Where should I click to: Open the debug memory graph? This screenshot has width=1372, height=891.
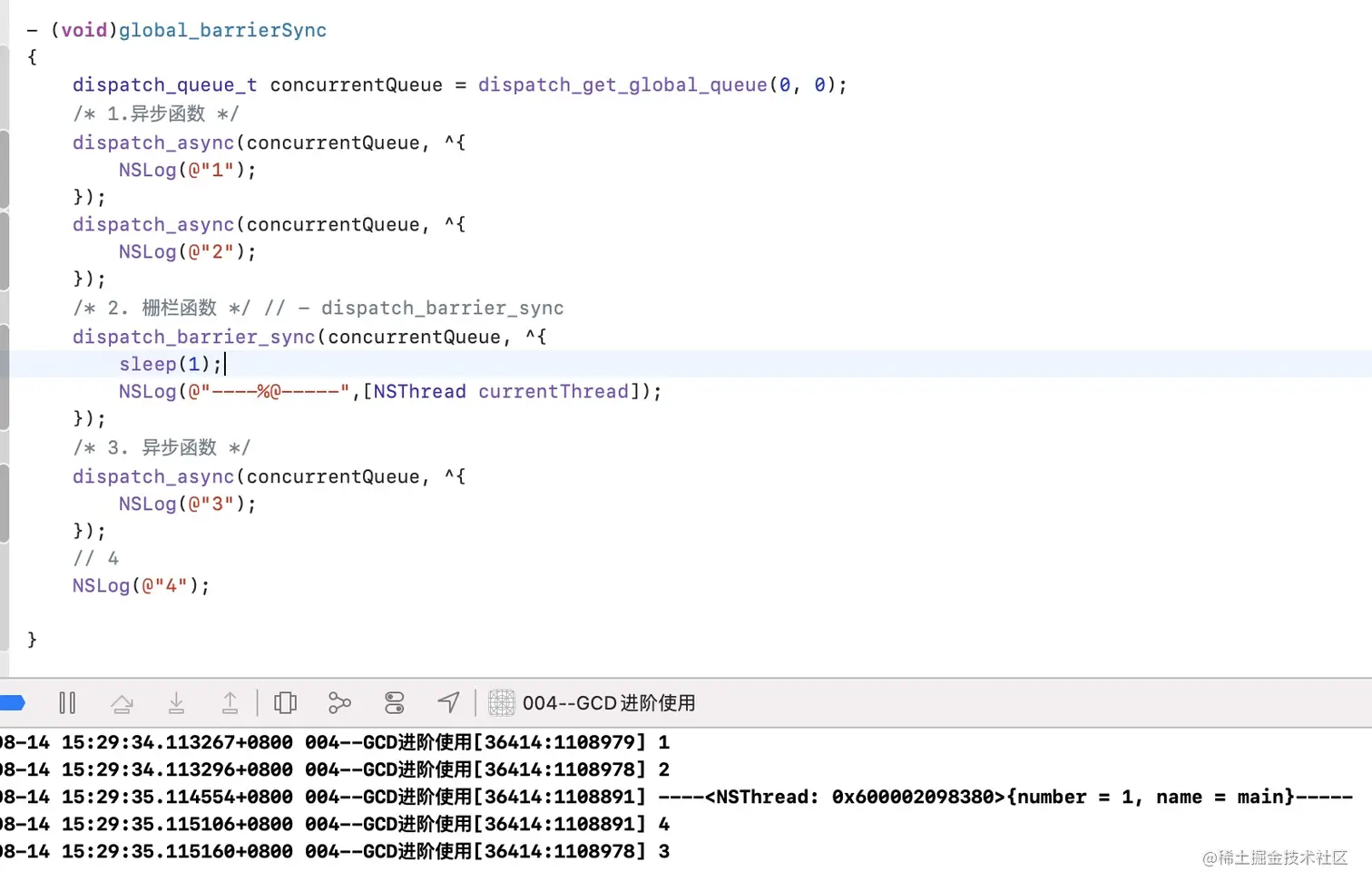click(339, 703)
